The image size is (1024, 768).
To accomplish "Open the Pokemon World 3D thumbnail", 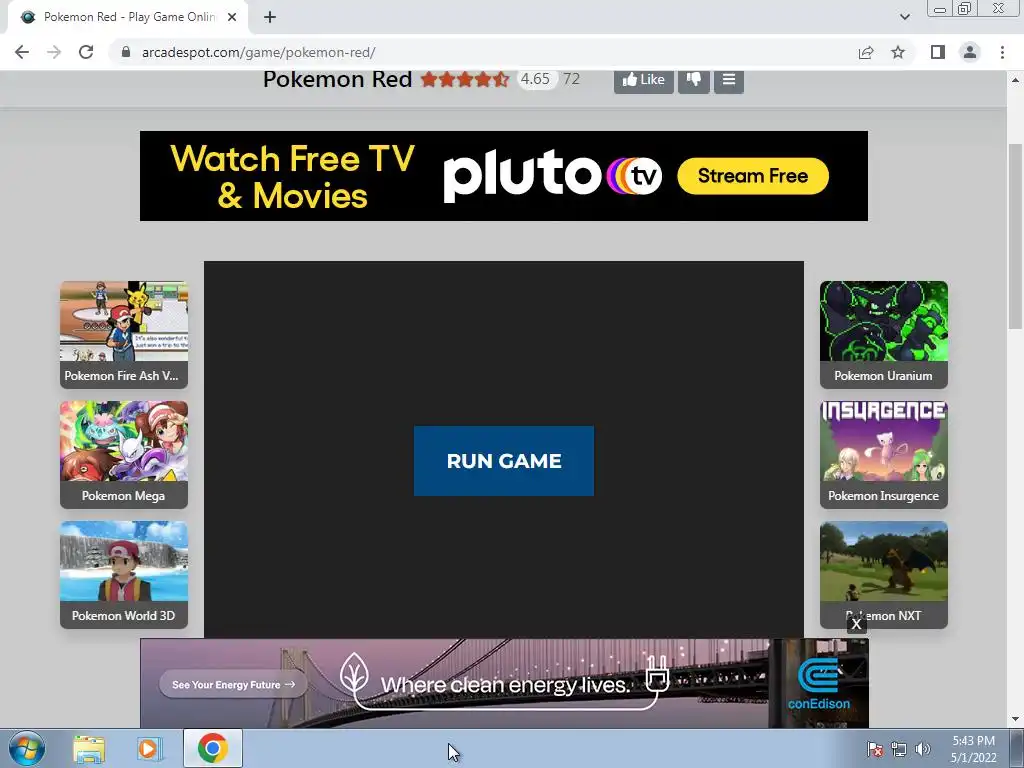I will point(124,575).
